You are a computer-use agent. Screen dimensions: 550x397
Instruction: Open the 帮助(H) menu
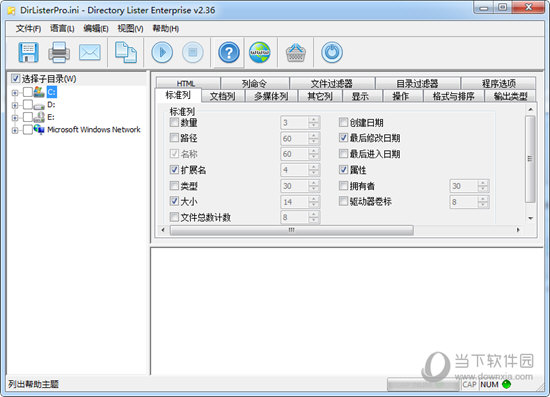pos(166,28)
